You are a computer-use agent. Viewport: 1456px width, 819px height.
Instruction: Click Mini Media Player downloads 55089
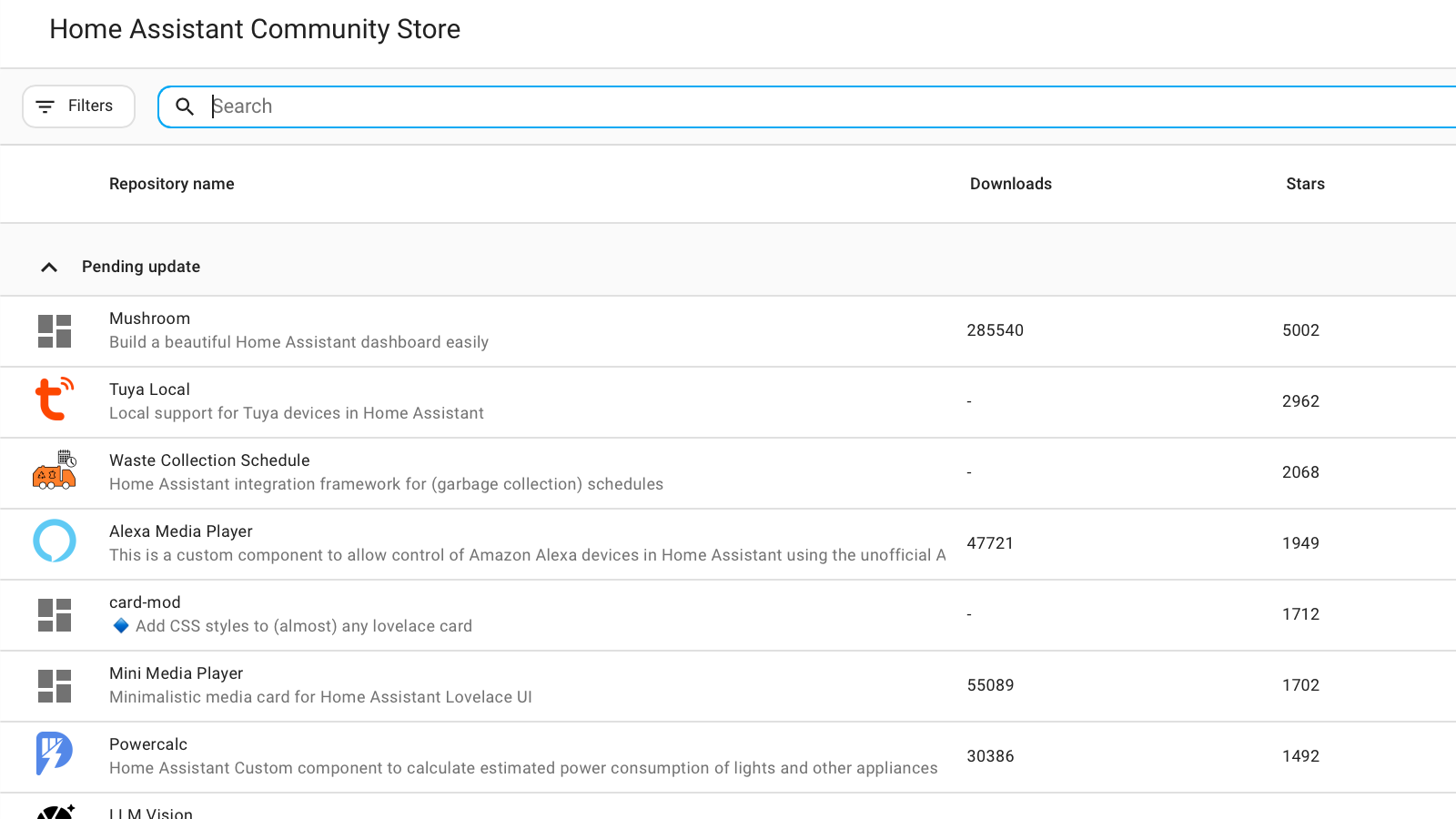click(990, 685)
